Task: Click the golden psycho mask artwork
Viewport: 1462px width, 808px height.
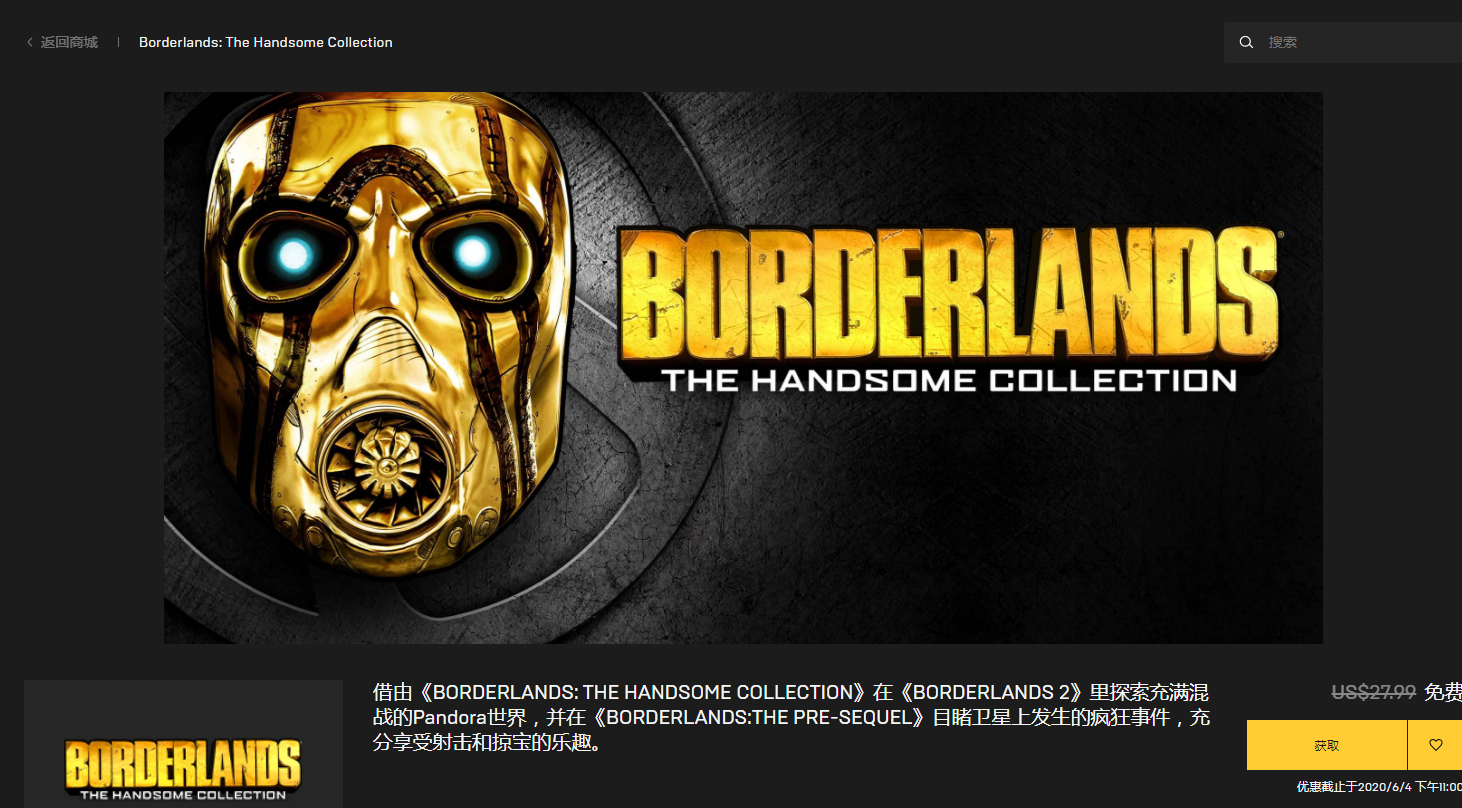Action: [x=390, y=330]
